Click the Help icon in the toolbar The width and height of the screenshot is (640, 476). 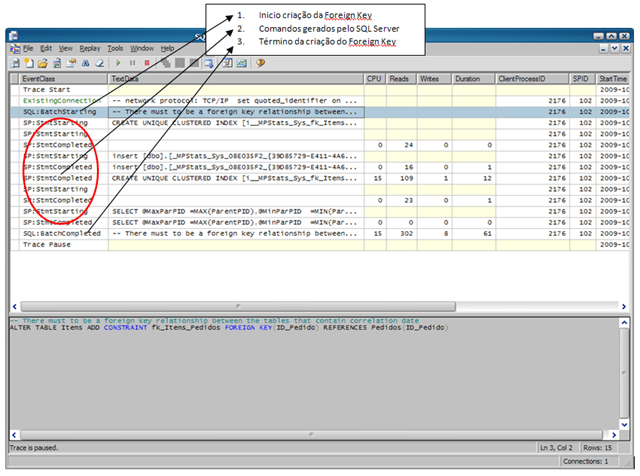(x=259, y=63)
